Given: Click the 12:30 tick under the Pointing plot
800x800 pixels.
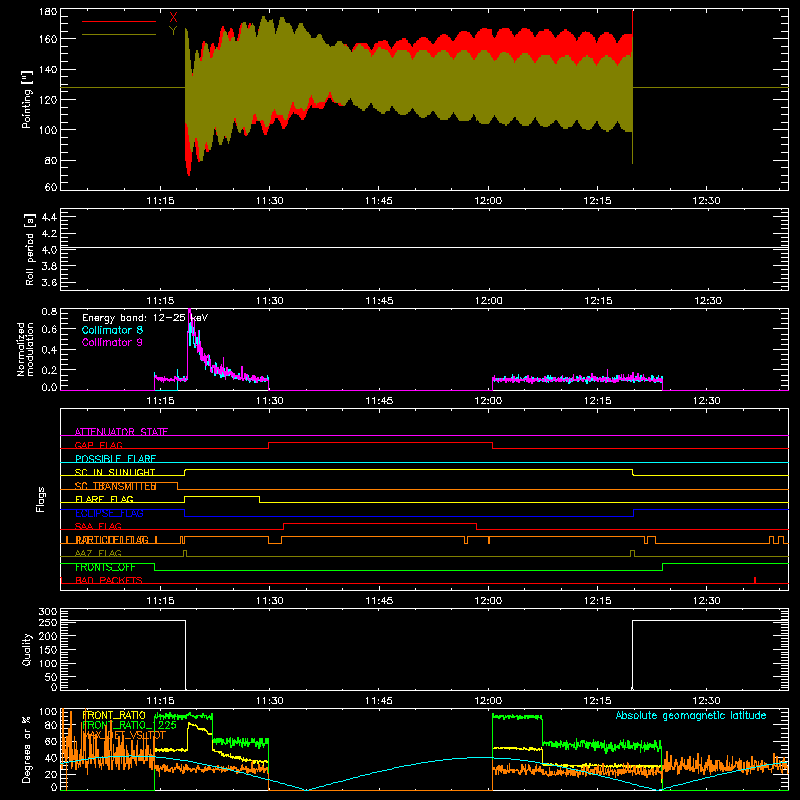Looking at the screenshot, I should 707,201.
